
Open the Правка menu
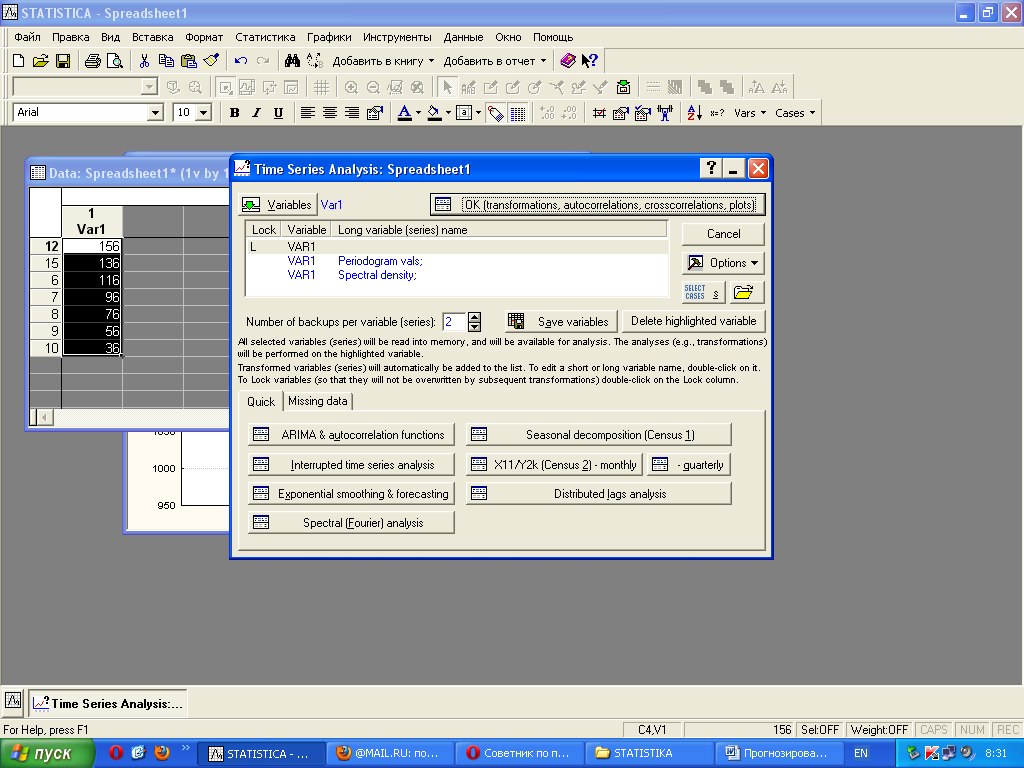click(x=71, y=37)
